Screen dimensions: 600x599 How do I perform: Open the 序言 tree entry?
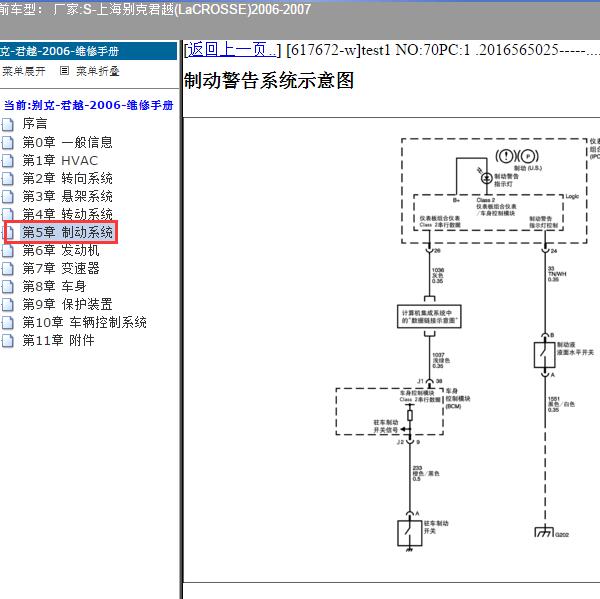pos(35,124)
